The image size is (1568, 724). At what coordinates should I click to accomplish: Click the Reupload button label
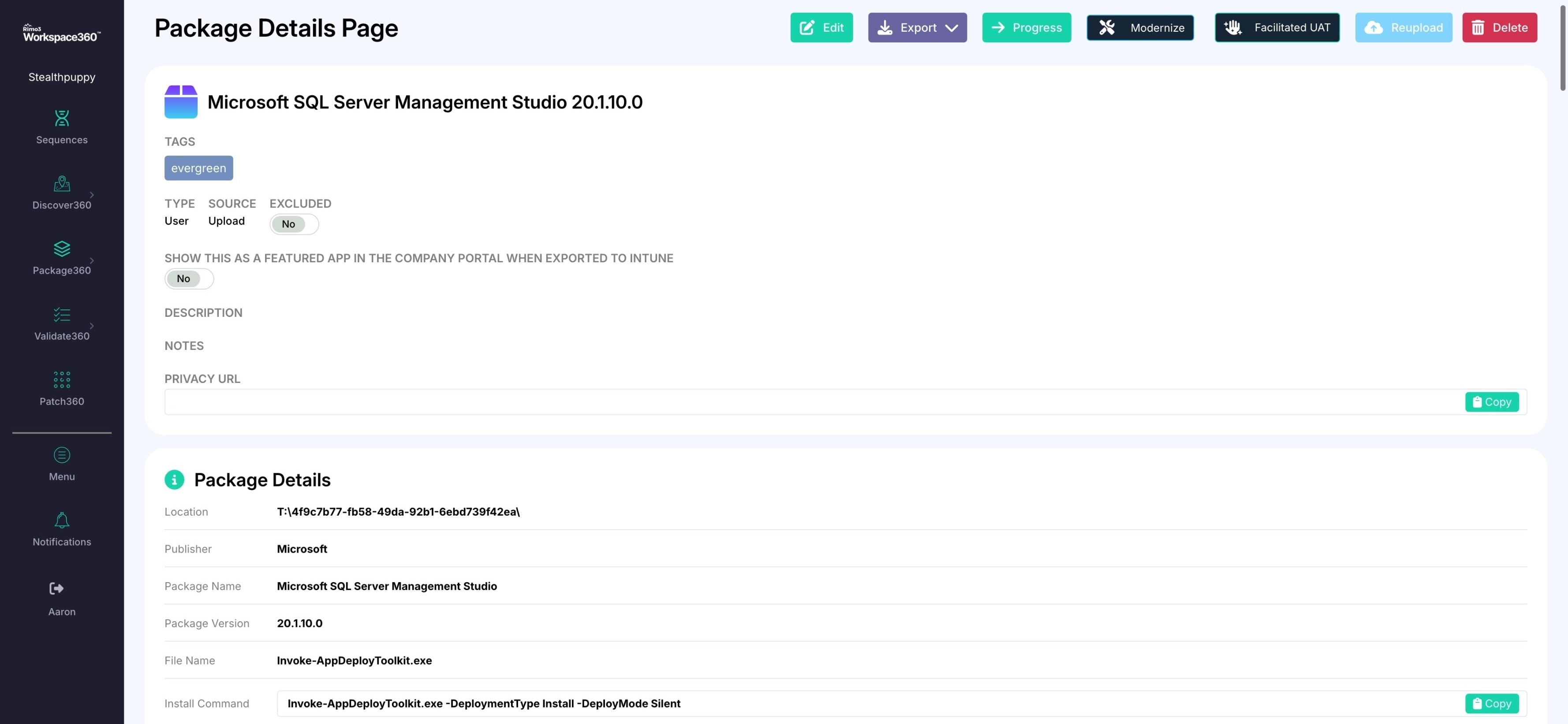1416,28
